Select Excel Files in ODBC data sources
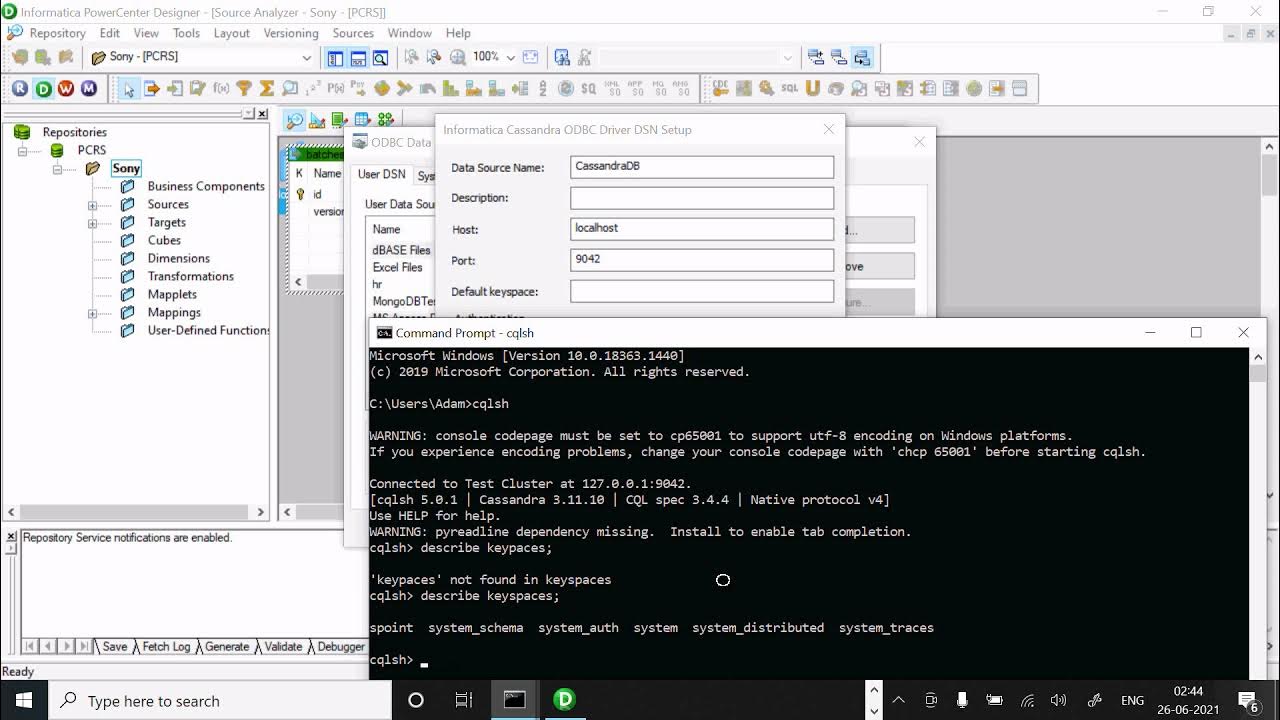Image resolution: width=1280 pixels, height=720 pixels. [398, 267]
